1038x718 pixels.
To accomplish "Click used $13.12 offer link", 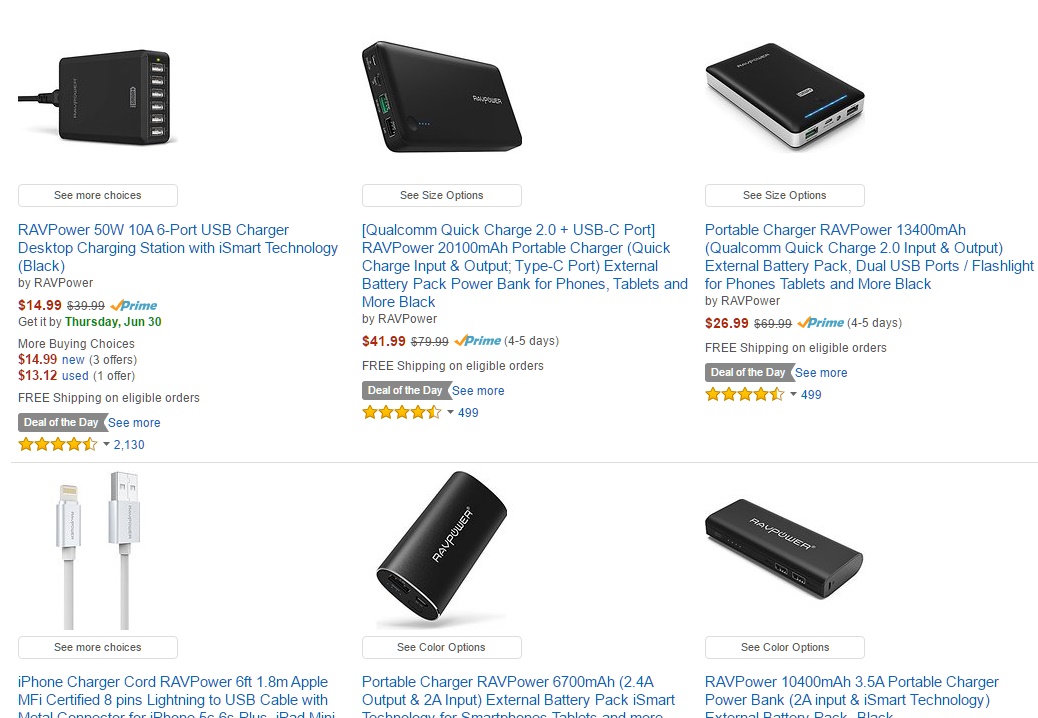I will click(75, 376).
